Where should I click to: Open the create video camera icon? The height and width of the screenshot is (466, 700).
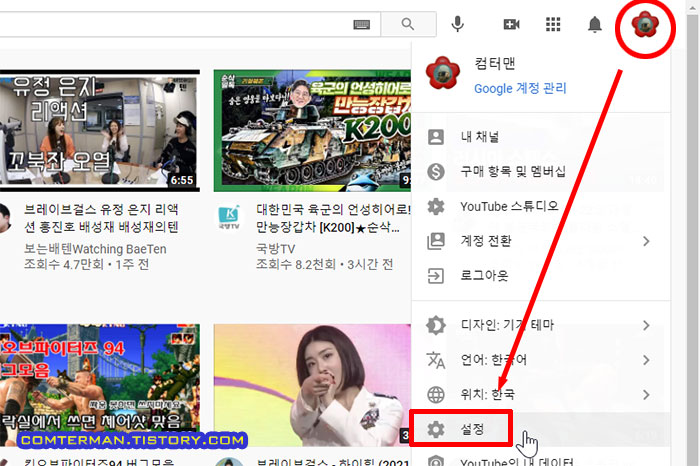click(511, 24)
